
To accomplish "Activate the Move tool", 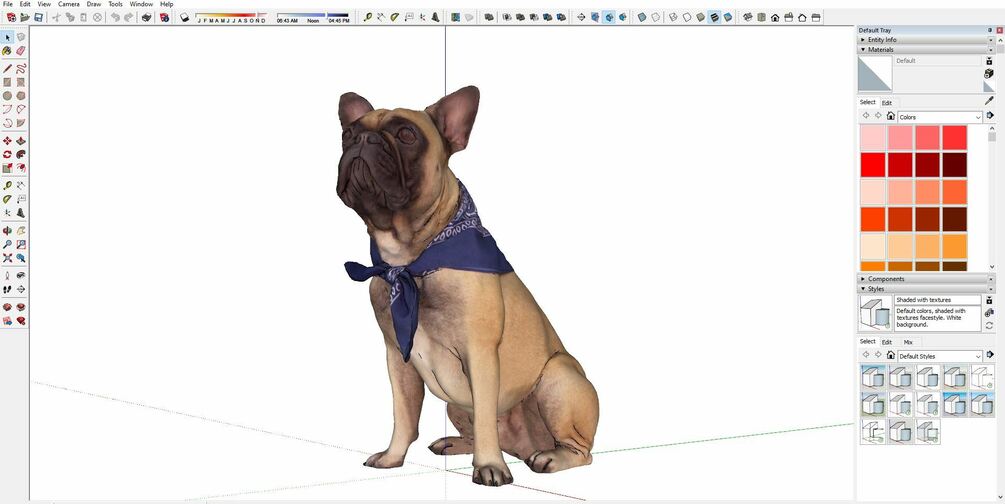I will [7, 140].
